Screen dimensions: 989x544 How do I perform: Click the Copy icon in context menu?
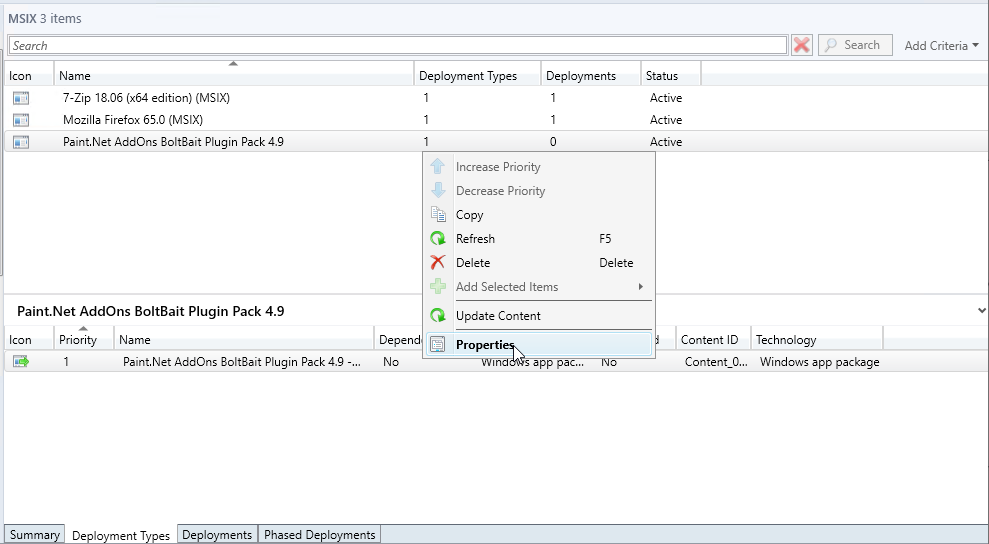438,215
